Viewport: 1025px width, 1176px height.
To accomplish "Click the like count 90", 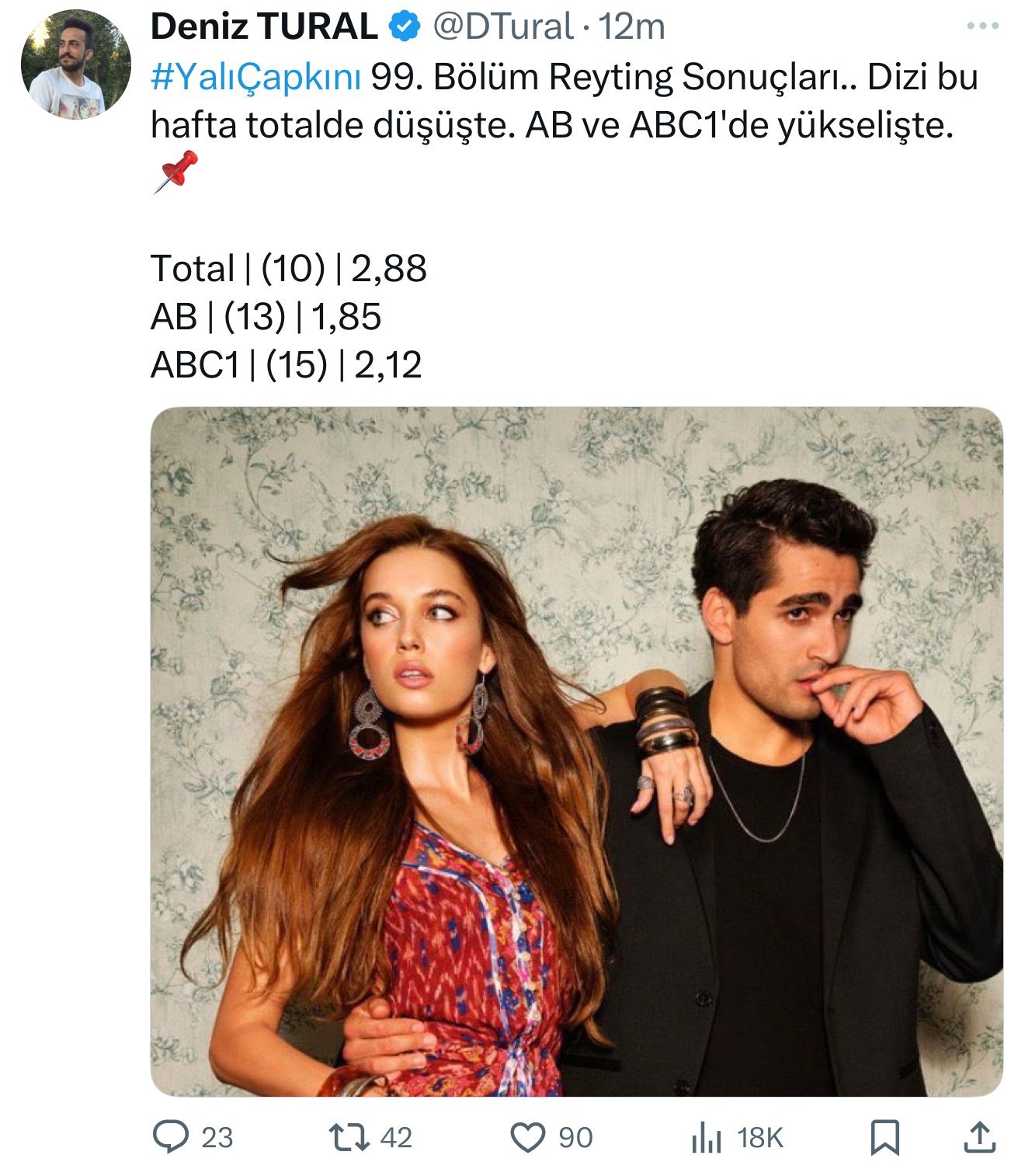I will pos(575,1138).
